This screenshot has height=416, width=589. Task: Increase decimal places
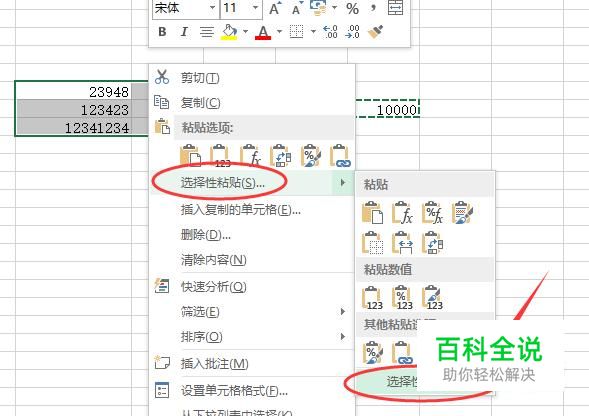point(330,32)
